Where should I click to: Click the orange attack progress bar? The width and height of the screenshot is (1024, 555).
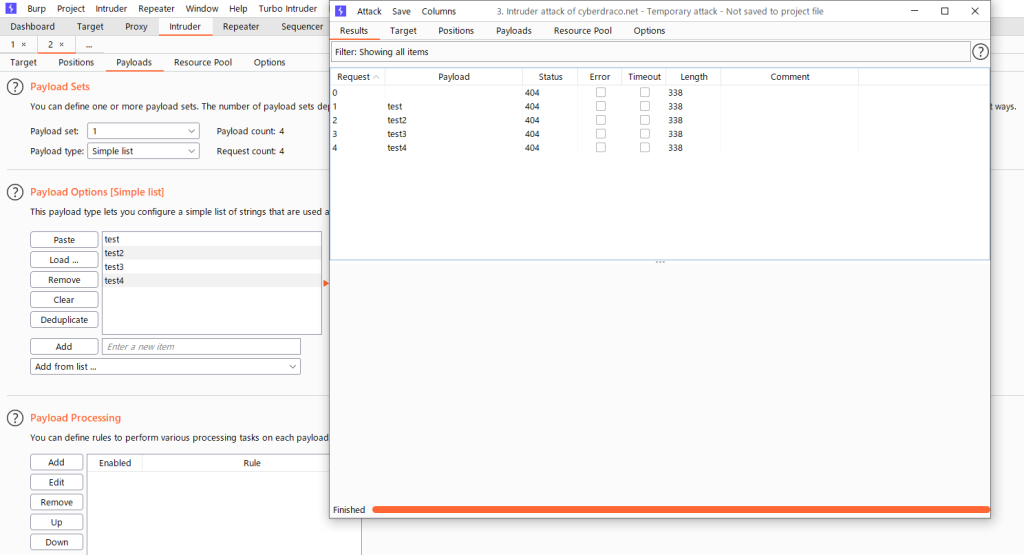680,510
